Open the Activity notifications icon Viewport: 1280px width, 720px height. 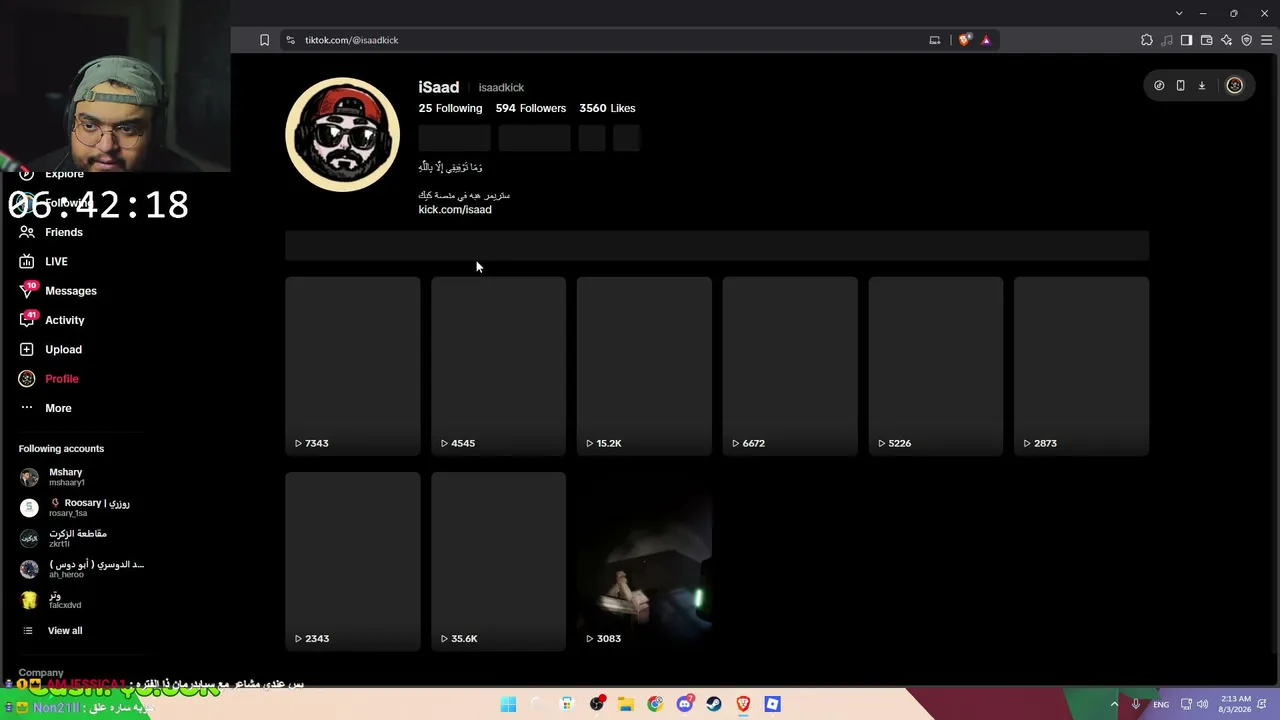[27, 320]
